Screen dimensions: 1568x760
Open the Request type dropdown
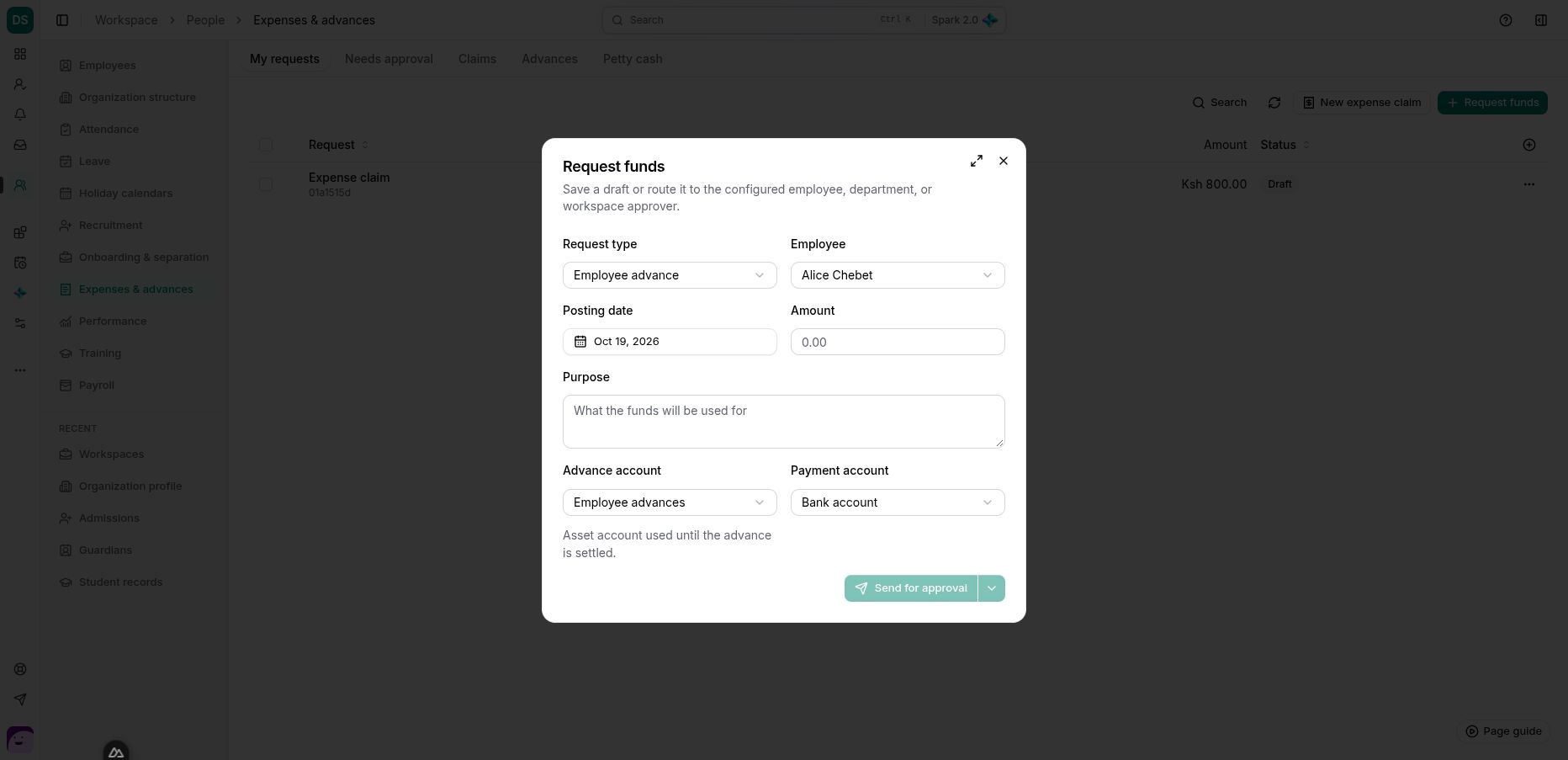pos(670,275)
